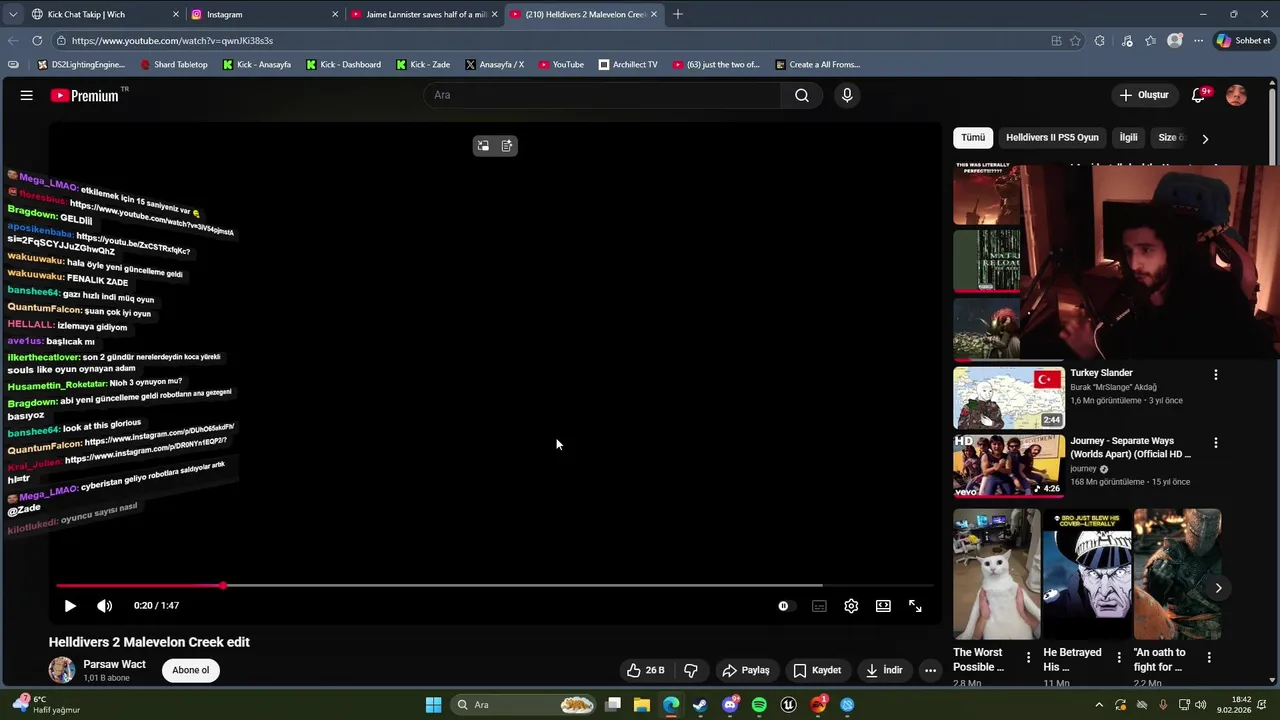Click the transcript overlay icon on video
The image size is (1280, 720).
click(507, 146)
